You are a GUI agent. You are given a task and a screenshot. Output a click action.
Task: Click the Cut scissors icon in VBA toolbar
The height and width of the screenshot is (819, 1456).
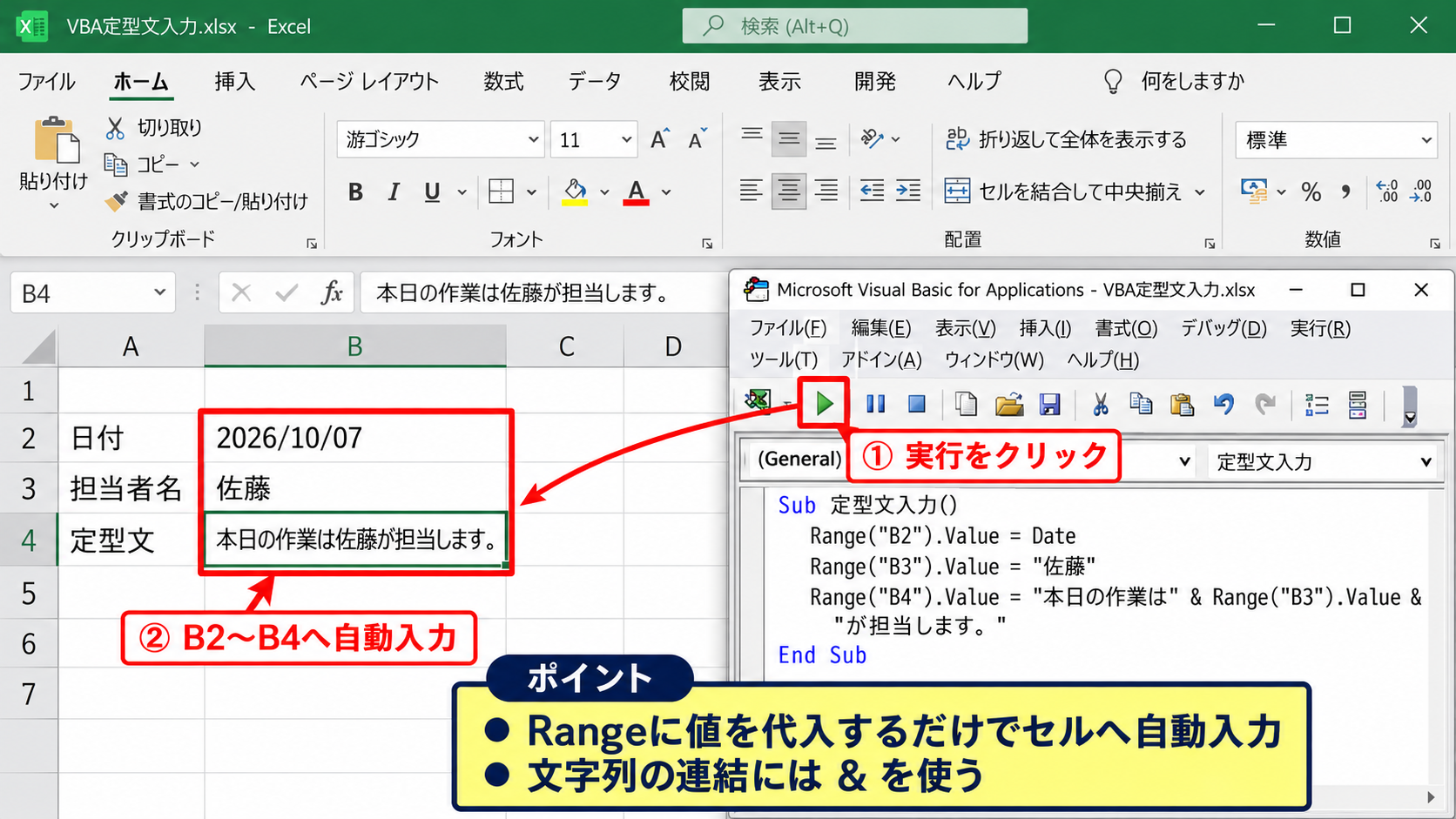point(1101,404)
